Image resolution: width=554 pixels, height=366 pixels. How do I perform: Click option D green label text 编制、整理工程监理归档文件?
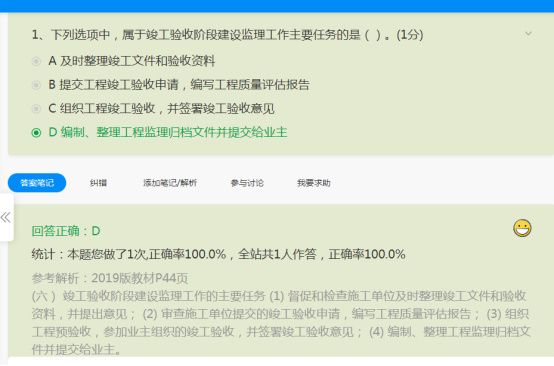point(168,132)
